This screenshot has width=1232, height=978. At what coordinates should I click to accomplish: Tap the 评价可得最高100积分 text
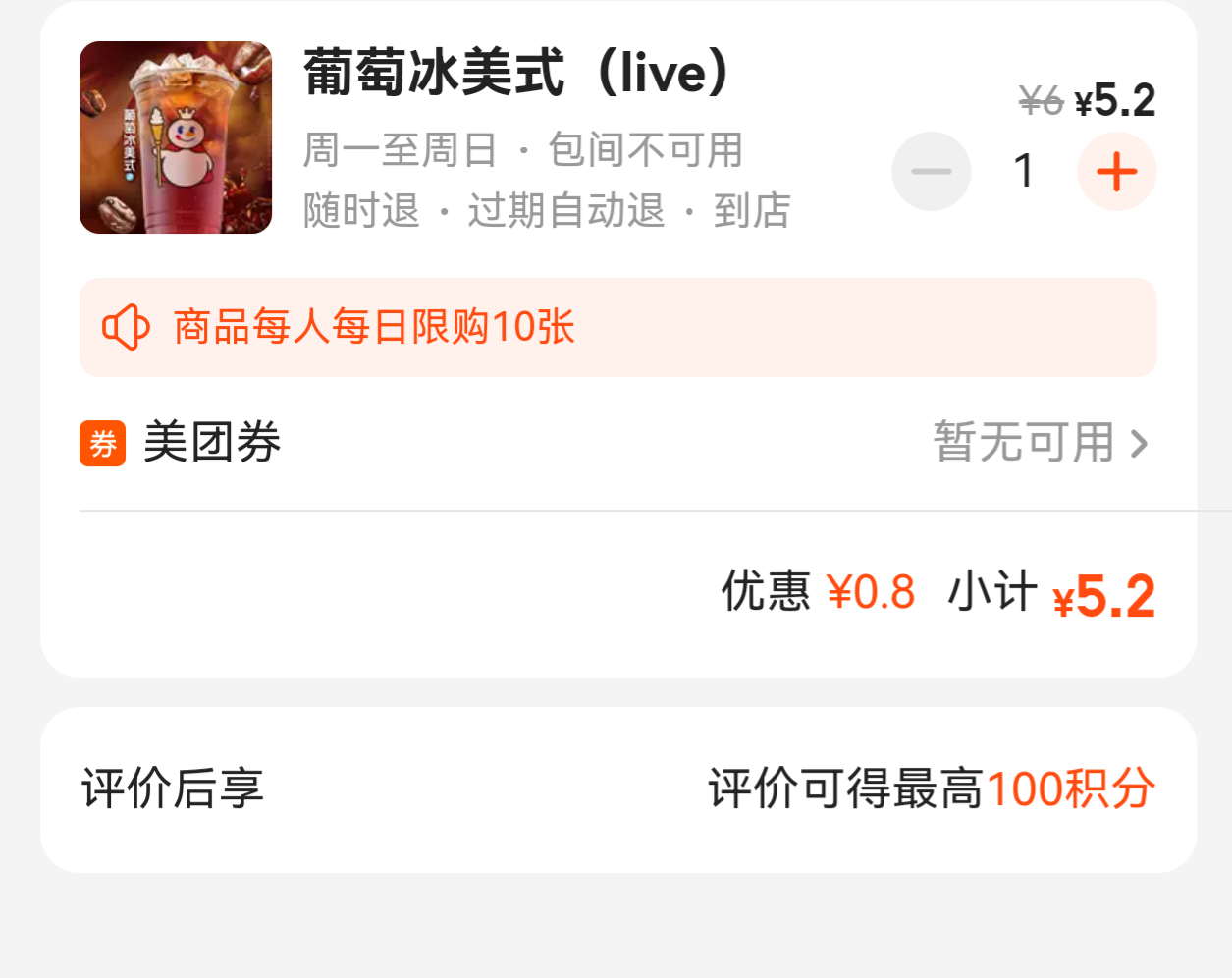[x=932, y=789]
